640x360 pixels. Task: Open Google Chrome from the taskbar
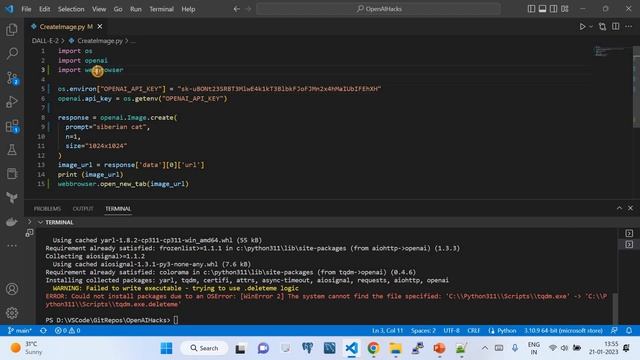tap(373, 348)
